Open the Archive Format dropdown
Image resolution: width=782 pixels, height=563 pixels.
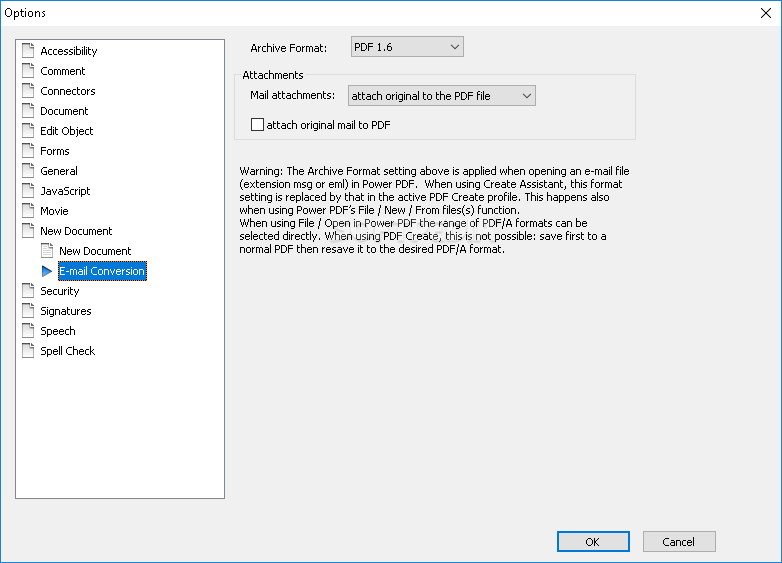coord(407,47)
